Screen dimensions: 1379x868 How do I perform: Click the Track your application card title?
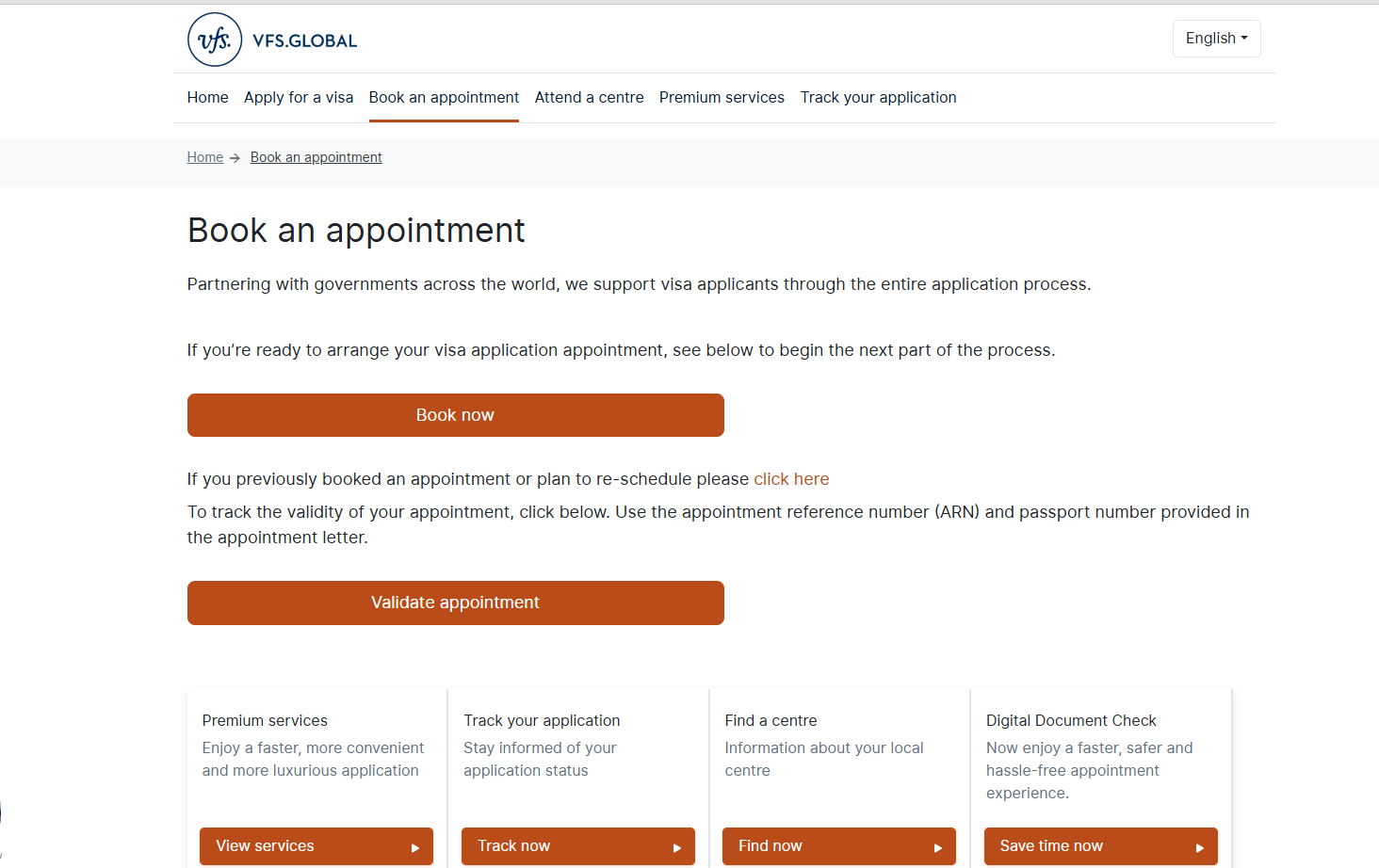coord(542,720)
